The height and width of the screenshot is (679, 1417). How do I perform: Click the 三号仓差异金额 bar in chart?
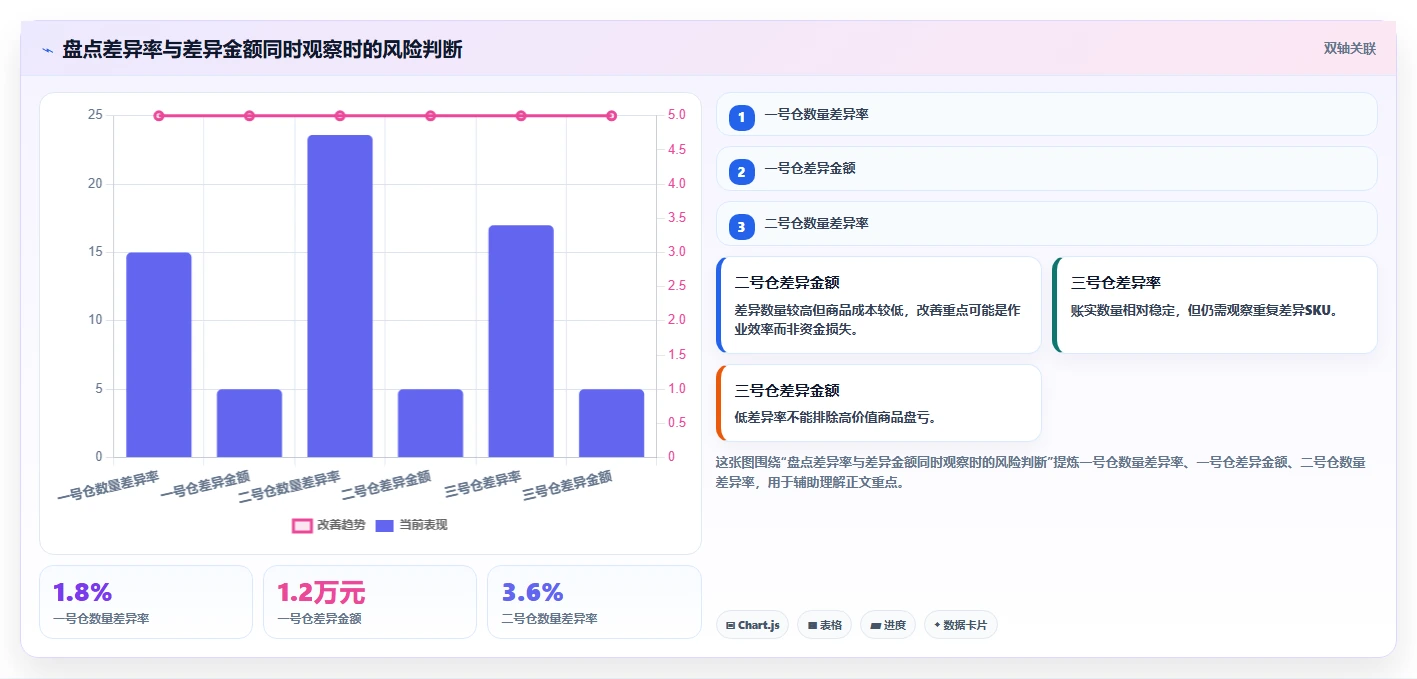point(611,423)
